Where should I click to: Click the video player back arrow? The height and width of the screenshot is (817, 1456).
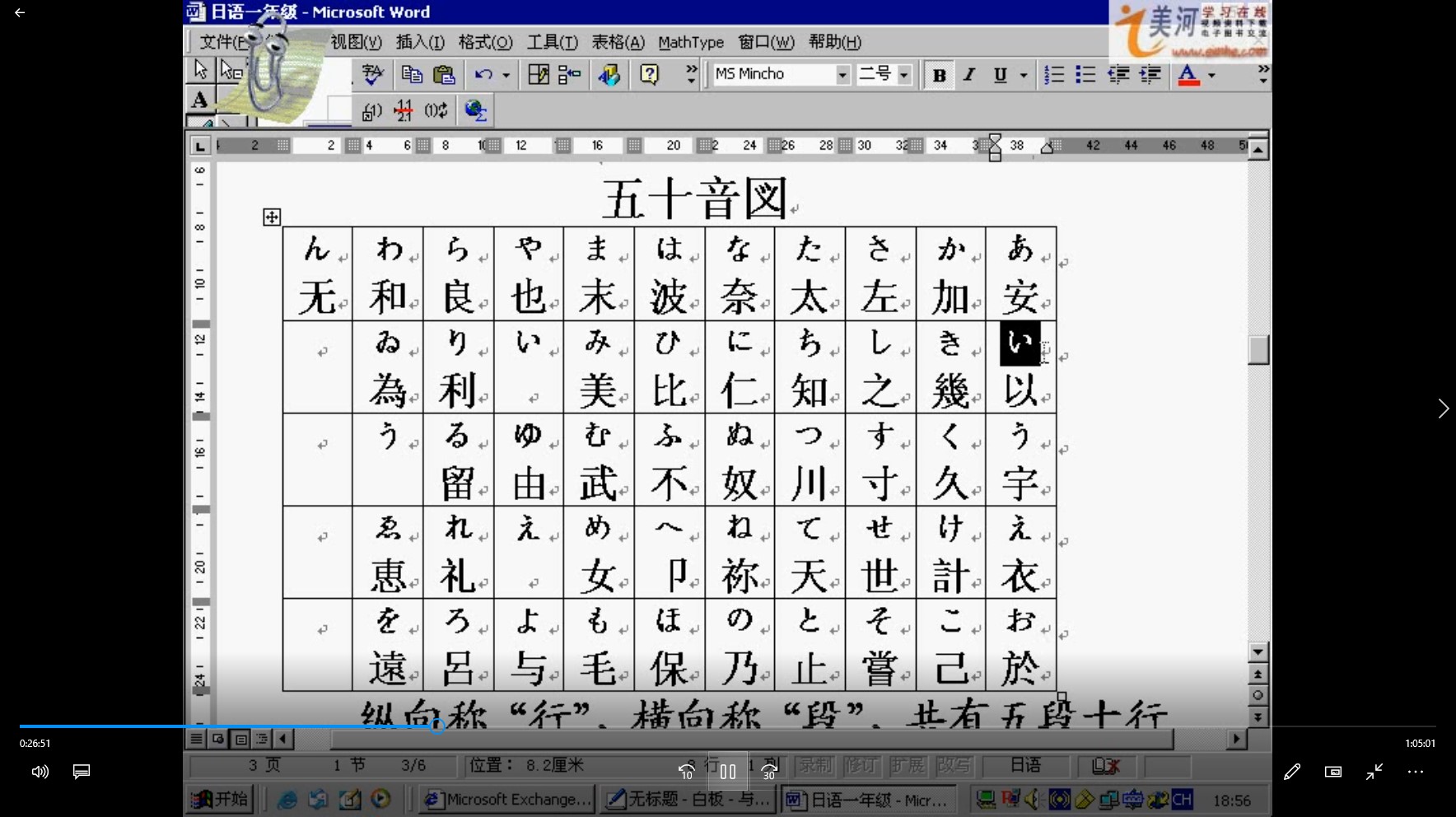[20, 12]
